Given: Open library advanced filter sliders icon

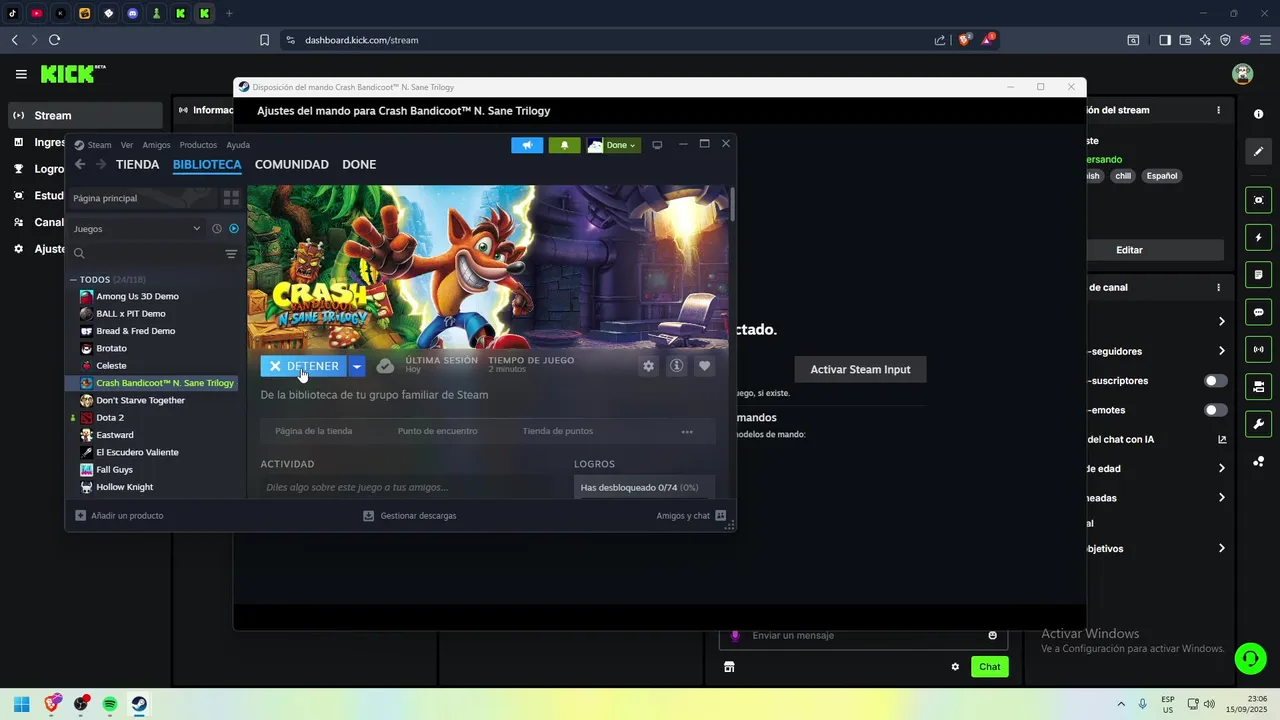Looking at the screenshot, I should coord(231,254).
